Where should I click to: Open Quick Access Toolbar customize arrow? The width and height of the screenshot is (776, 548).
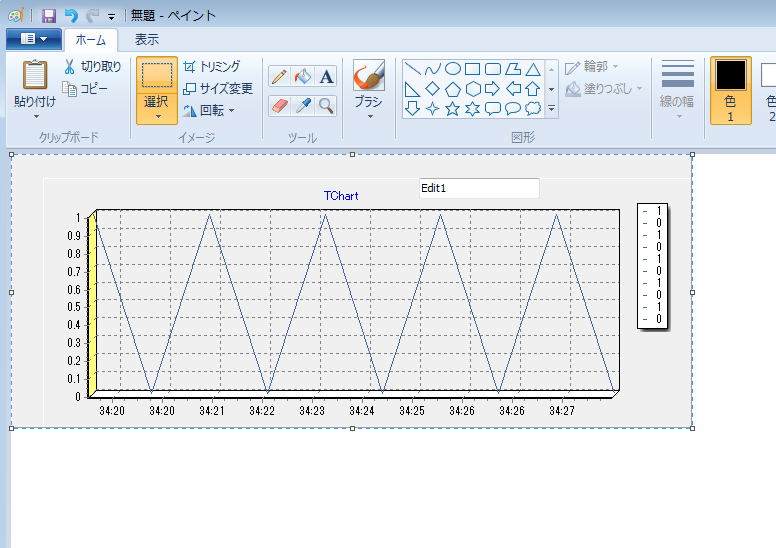(x=111, y=17)
